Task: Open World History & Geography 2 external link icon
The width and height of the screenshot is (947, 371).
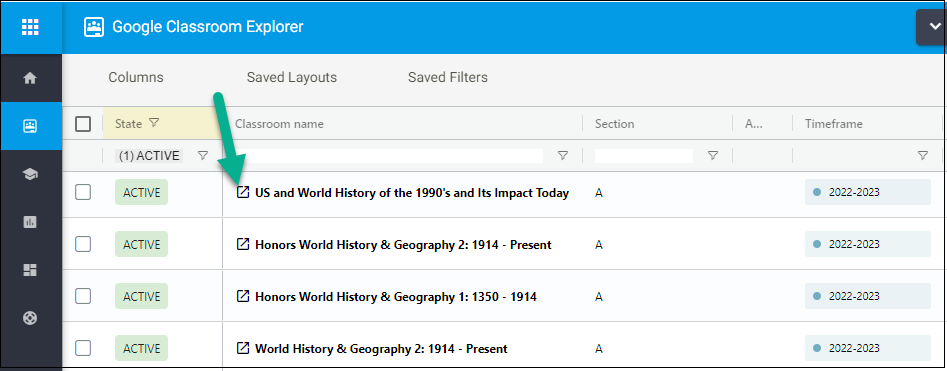Action: click(x=242, y=349)
